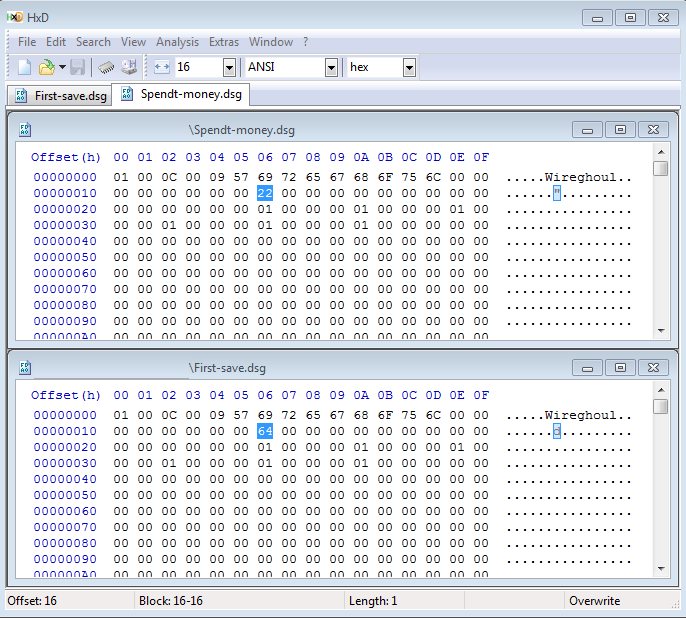The image size is (686, 618).
Task: Open the ANSI charset dropdown
Action: tap(331, 67)
